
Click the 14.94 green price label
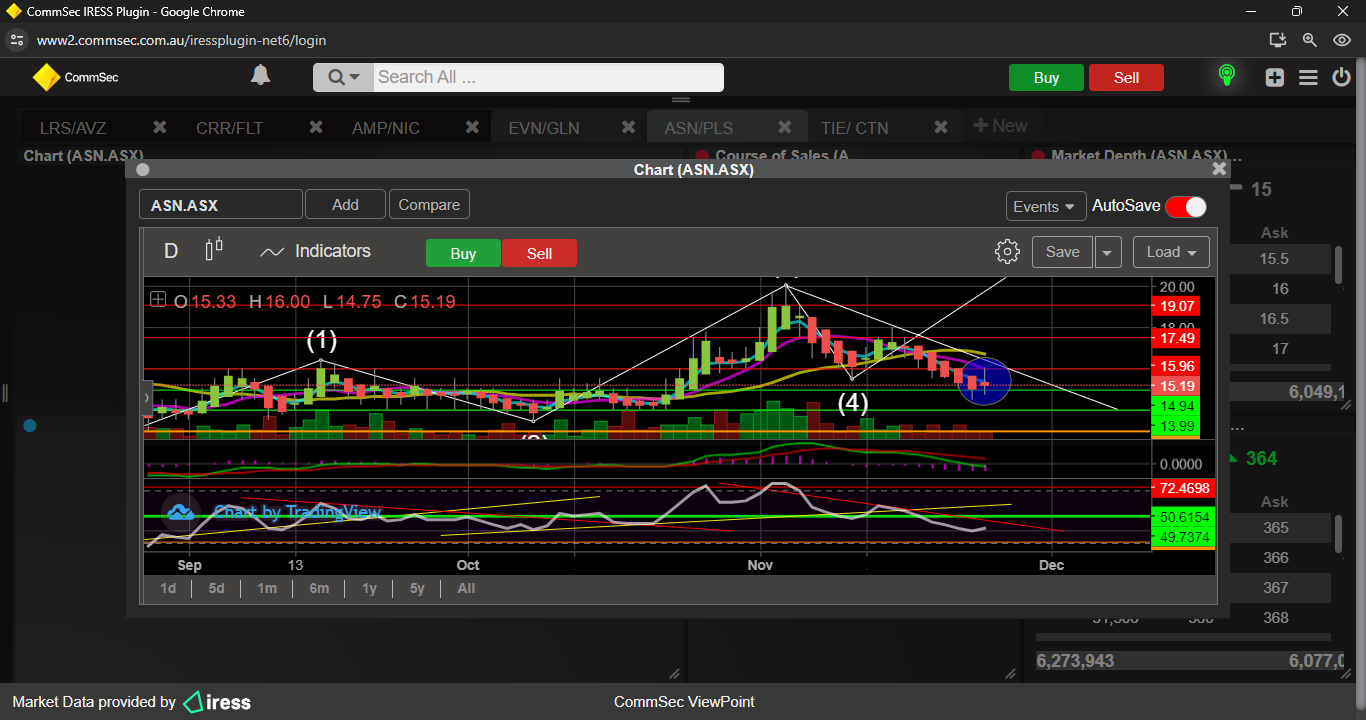[x=1176, y=406]
